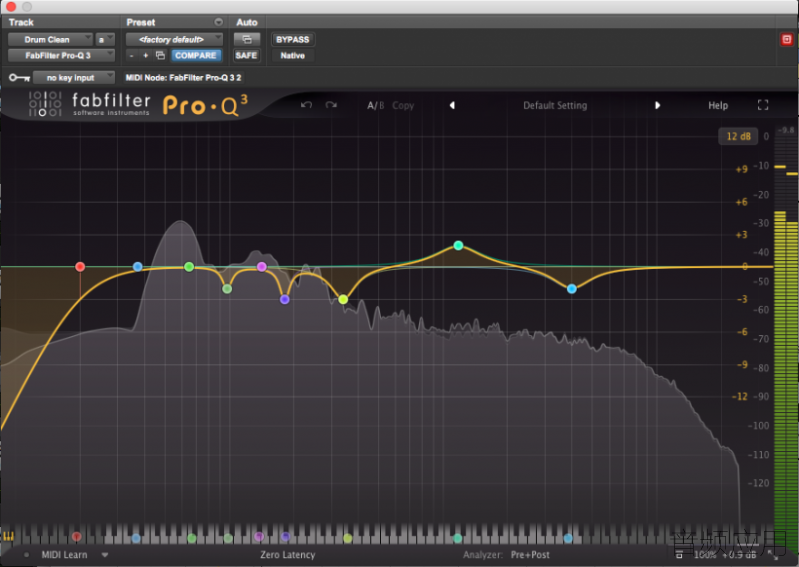The height and width of the screenshot is (567, 799).
Task: Switch A/B state
Action: click(375, 105)
